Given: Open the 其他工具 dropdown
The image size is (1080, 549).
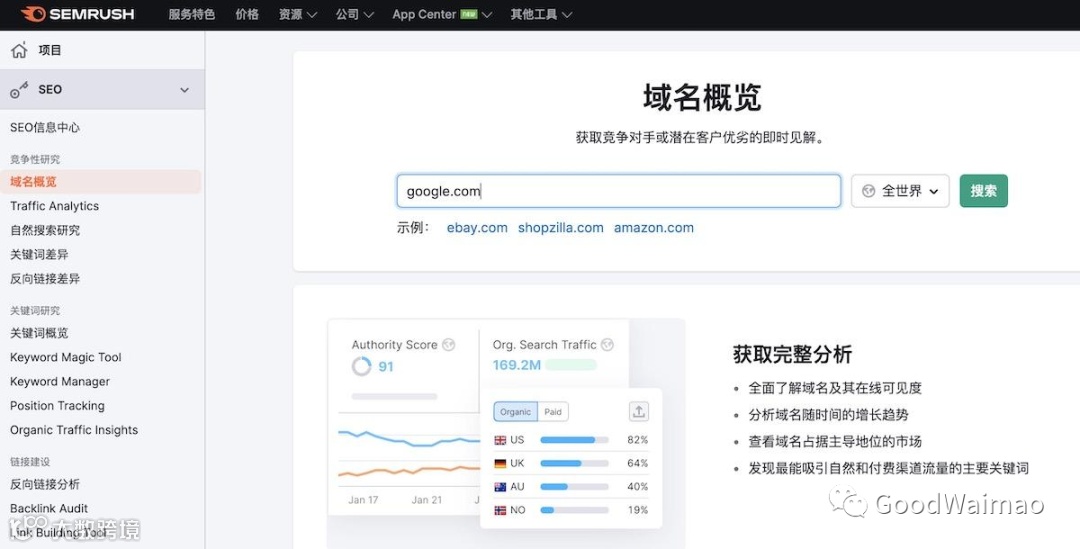Looking at the screenshot, I should (541, 14).
